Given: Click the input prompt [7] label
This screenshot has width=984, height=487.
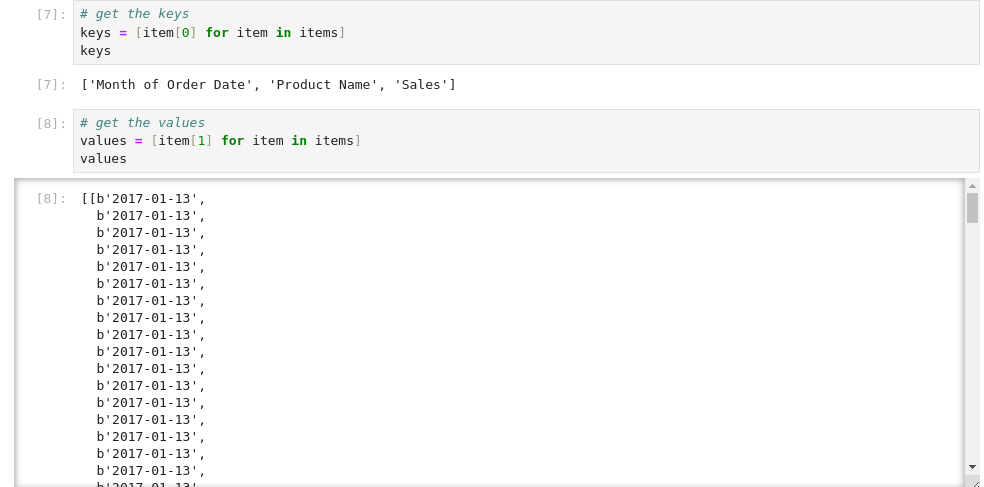Looking at the screenshot, I should click(x=51, y=15).
